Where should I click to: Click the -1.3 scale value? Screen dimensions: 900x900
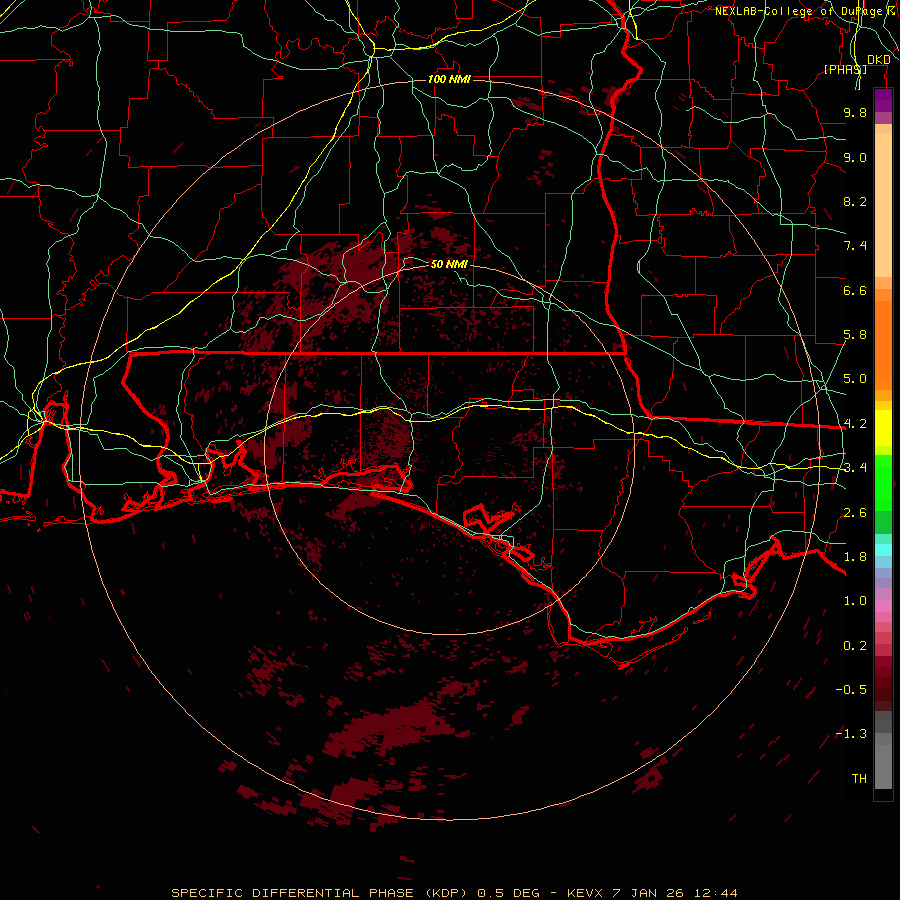[851, 734]
